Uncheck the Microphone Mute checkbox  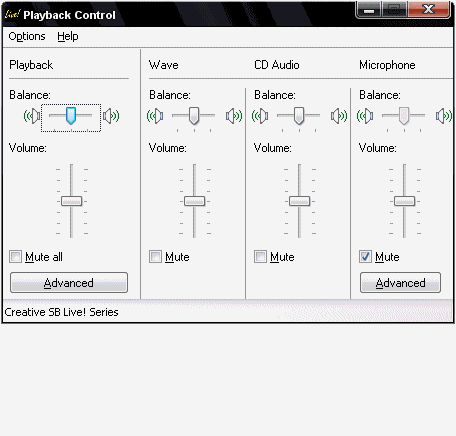[365, 257]
